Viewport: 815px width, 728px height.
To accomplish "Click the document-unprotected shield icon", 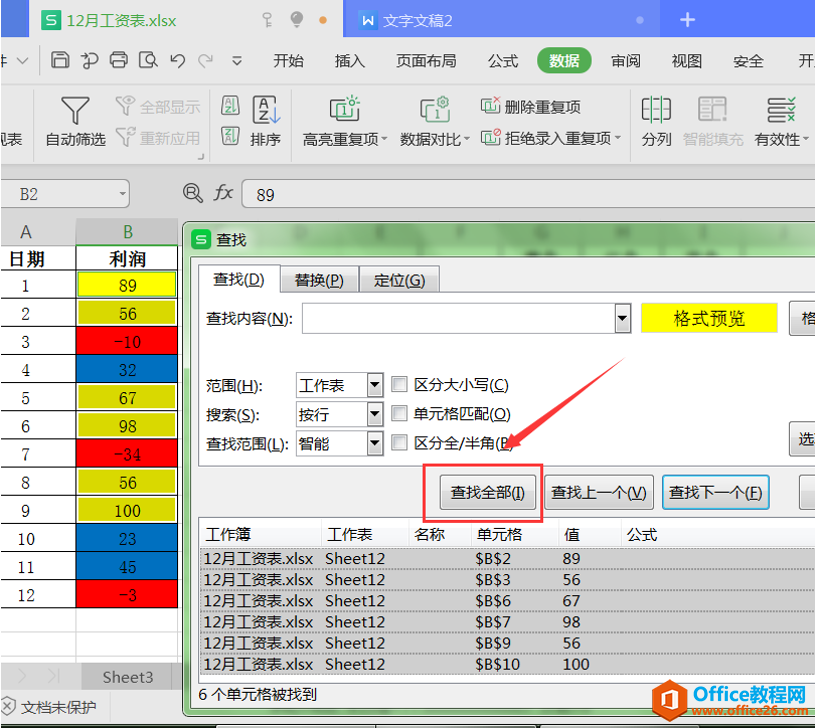I will tap(8, 707).
